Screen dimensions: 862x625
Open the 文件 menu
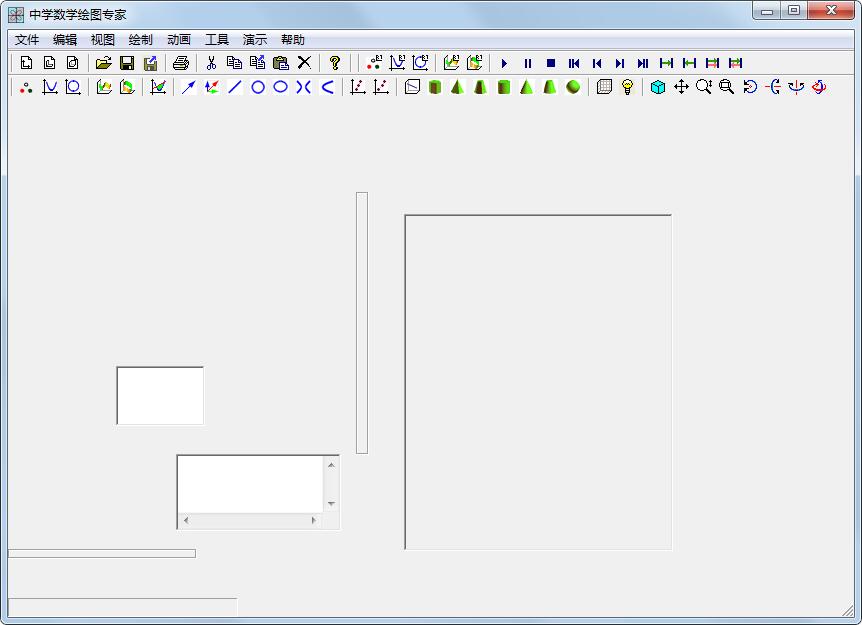pyautogui.click(x=26, y=40)
